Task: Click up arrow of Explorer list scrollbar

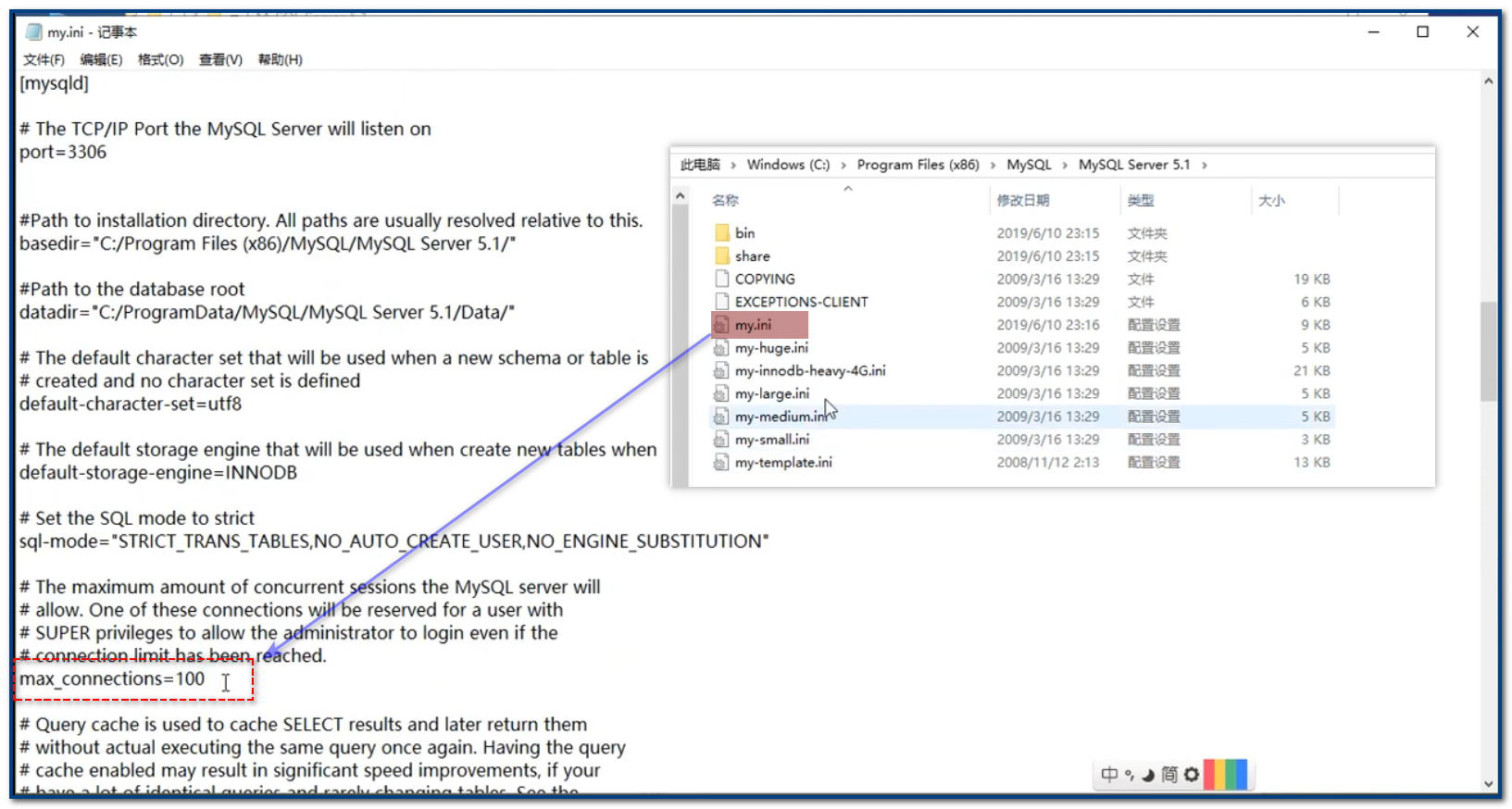Action: point(680,196)
